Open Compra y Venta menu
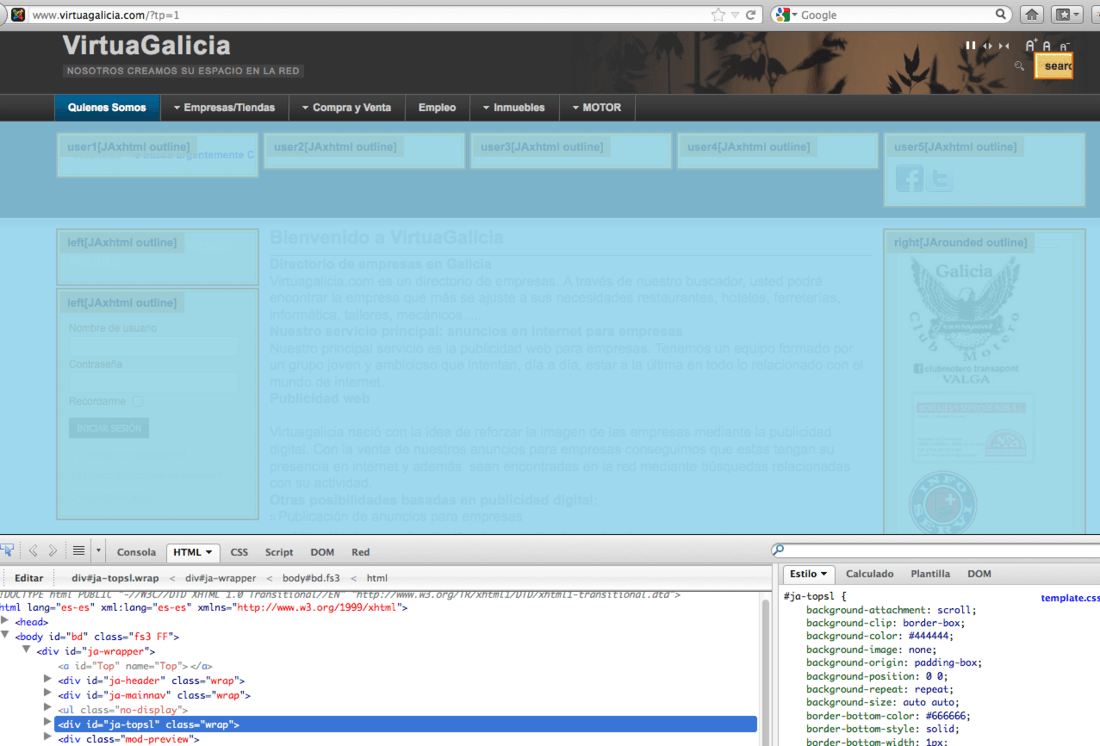This screenshot has height=746, width=1100. (x=347, y=107)
